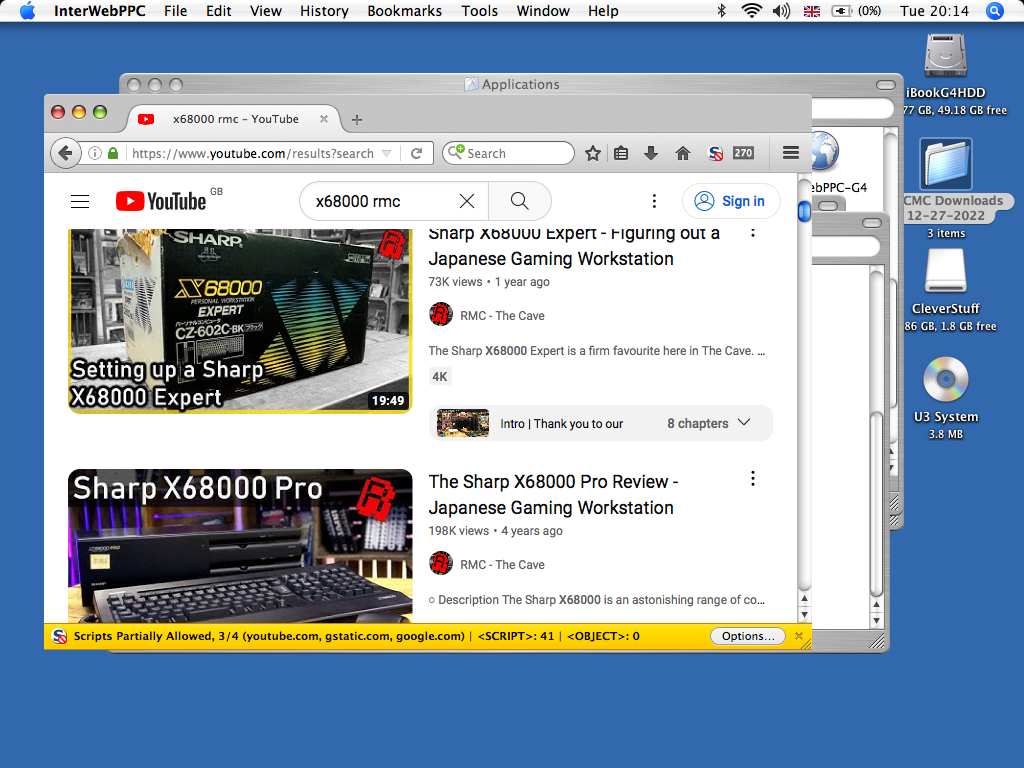The width and height of the screenshot is (1024, 768).
Task: Open the Window menu
Action: pyautogui.click(x=543, y=11)
